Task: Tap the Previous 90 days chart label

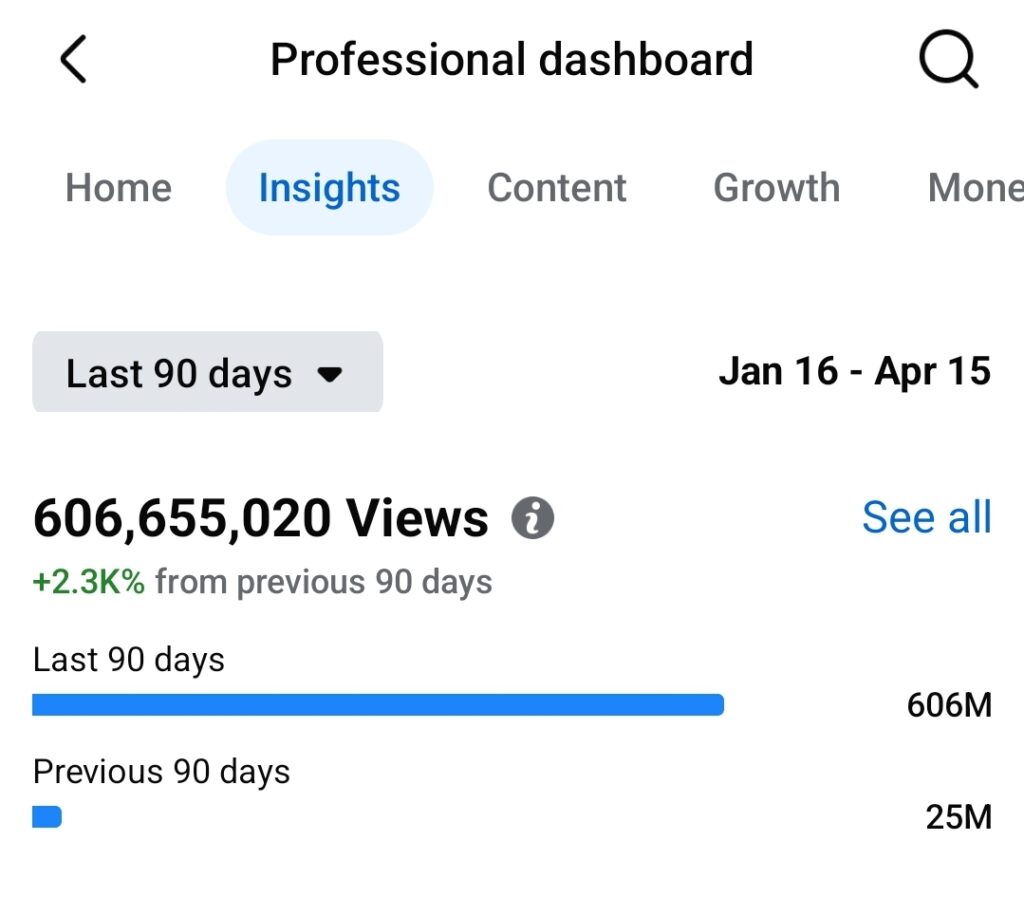Action: 161,772
